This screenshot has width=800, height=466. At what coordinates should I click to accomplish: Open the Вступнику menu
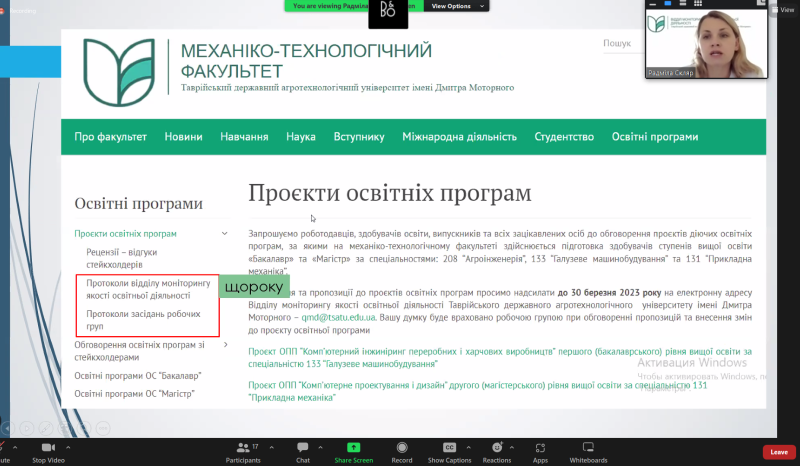click(x=359, y=137)
